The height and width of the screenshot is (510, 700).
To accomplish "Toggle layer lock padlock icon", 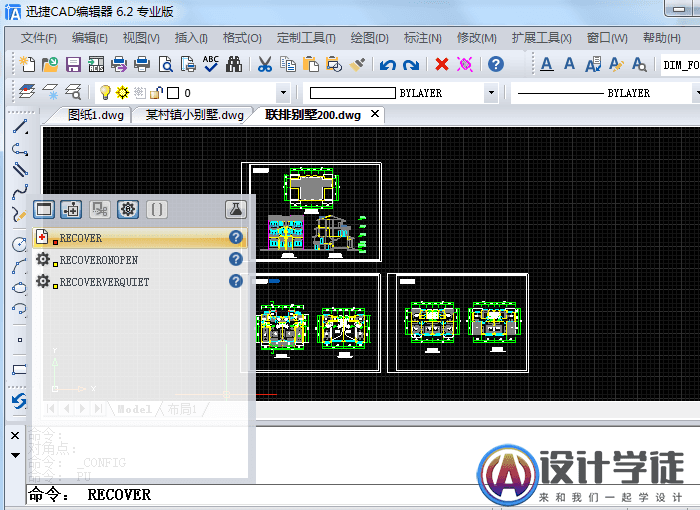I will tap(156, 92).
